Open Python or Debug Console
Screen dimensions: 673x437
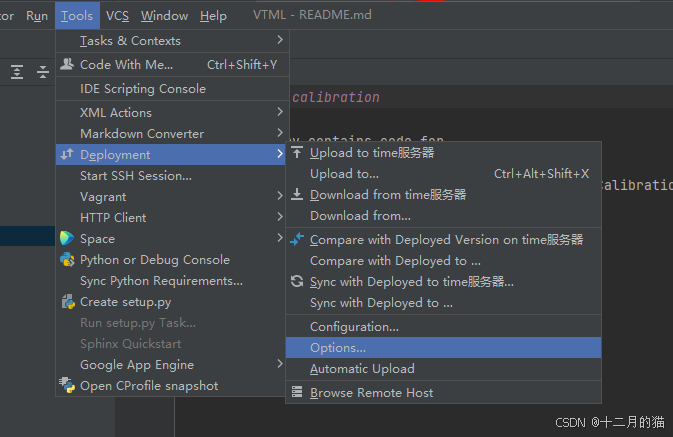point(171,260)
